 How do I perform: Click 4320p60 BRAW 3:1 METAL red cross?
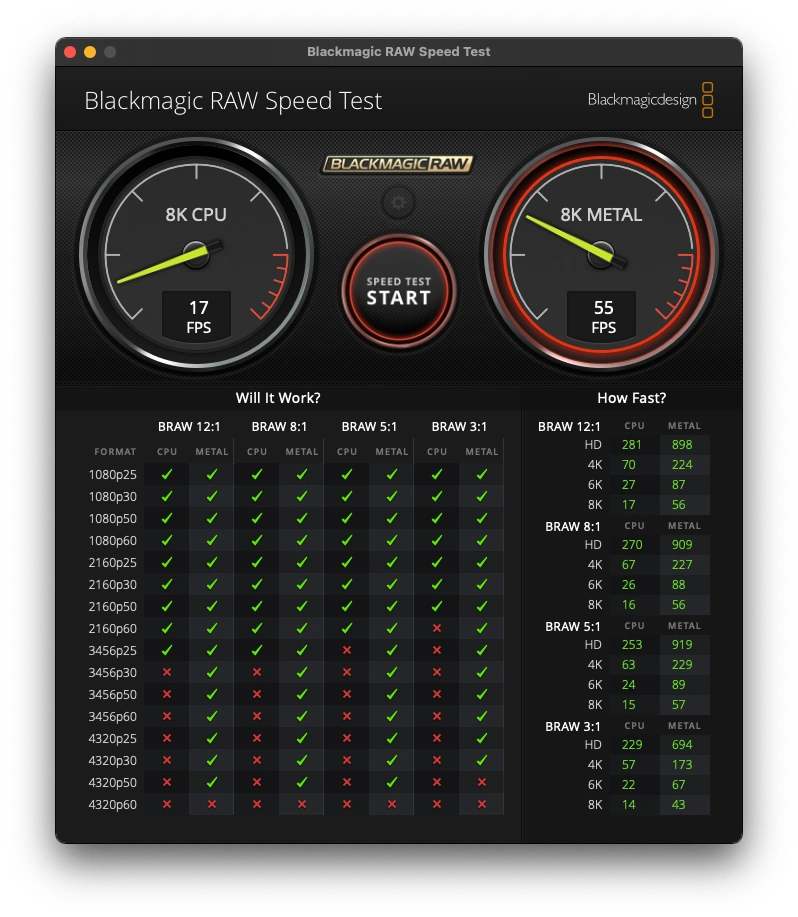[x=482, y=804]
